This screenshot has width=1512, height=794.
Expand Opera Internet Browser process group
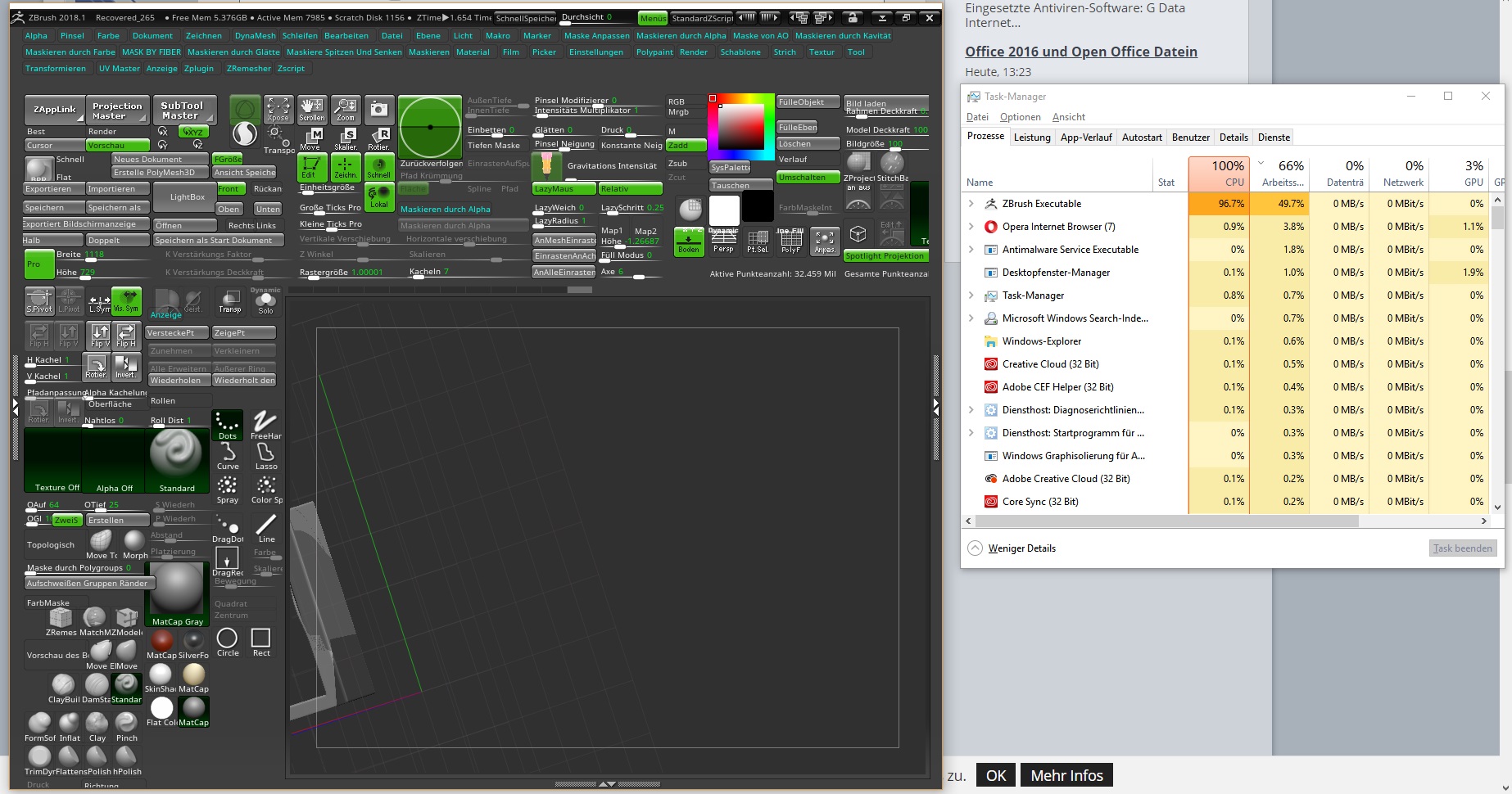click(x=971, y=227)
